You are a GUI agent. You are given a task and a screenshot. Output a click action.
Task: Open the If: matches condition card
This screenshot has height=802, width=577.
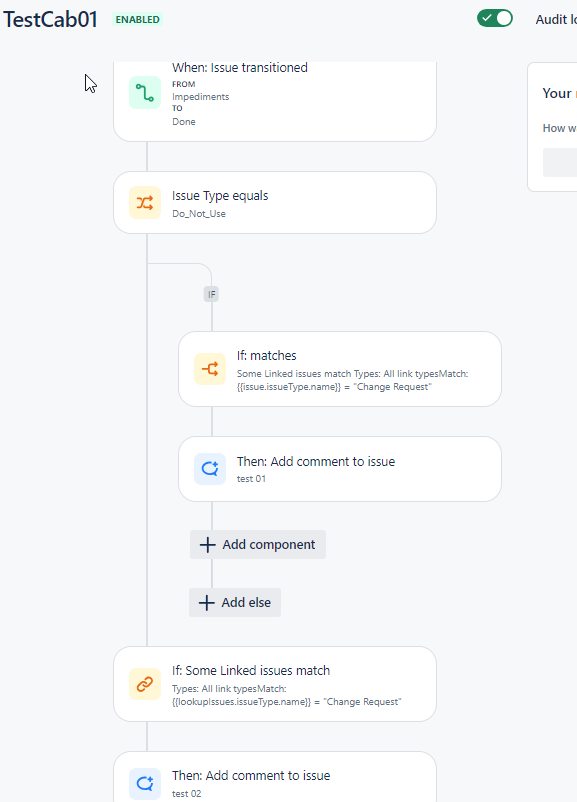point(340,369)
